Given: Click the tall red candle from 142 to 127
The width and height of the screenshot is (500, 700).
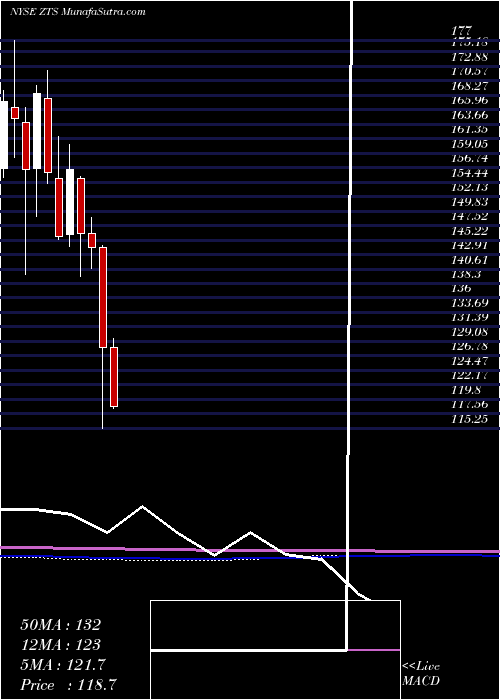Looking at the screenshot, I should point(103,297).
